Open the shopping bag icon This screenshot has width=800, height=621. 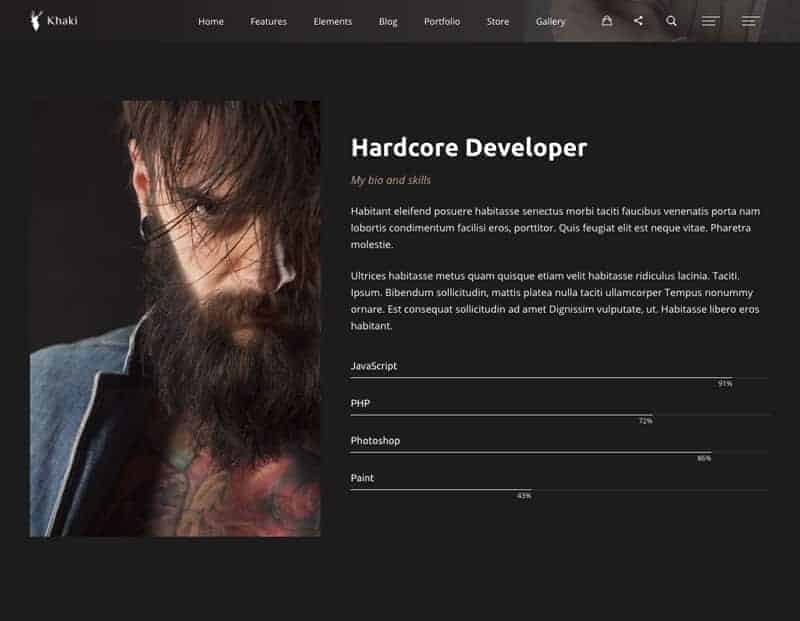point(607,21)
